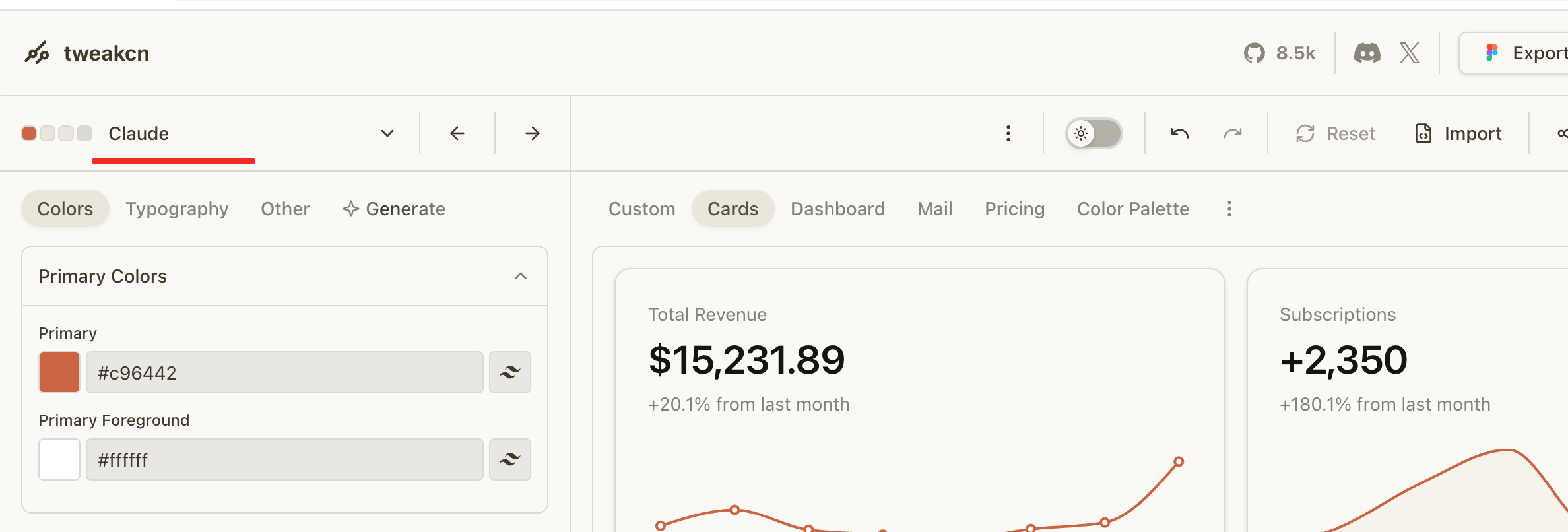
Task: Click the tweakcn logo icon
Action: [37, 53]
